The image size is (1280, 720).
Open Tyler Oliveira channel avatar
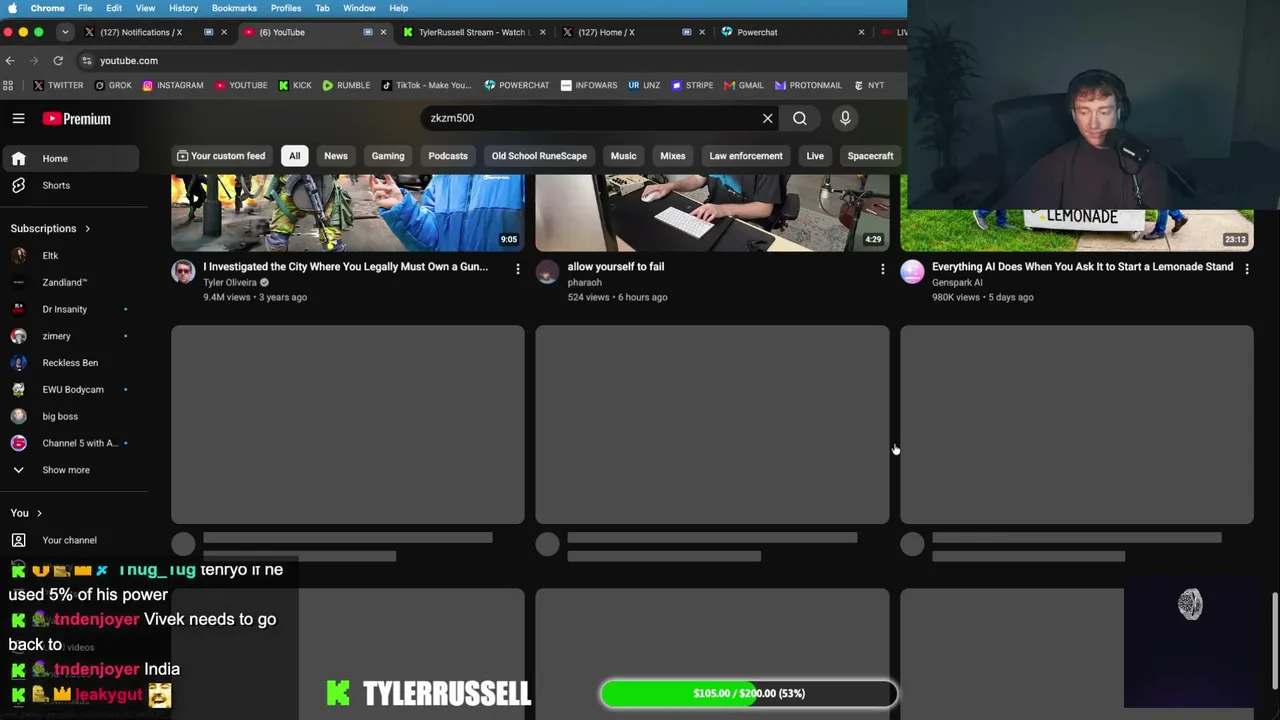(183, 272)
